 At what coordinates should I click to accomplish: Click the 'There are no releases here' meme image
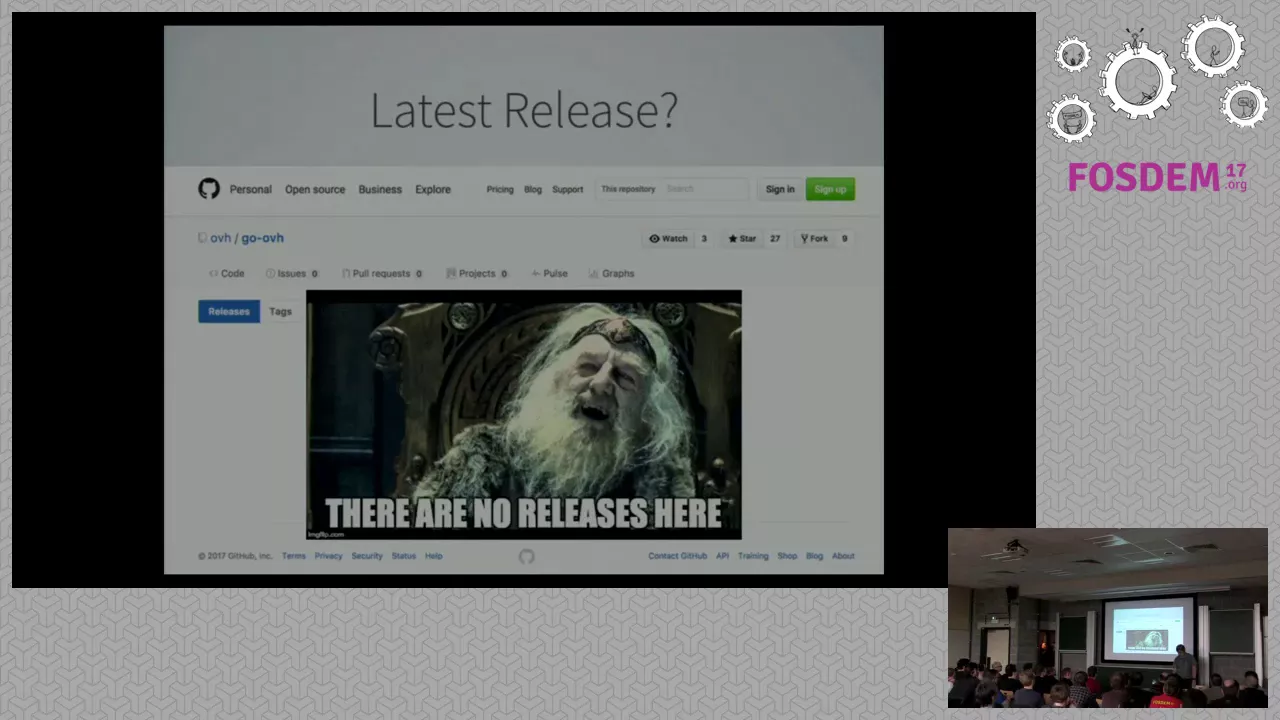pyautogui.click(x=524, y=415)
